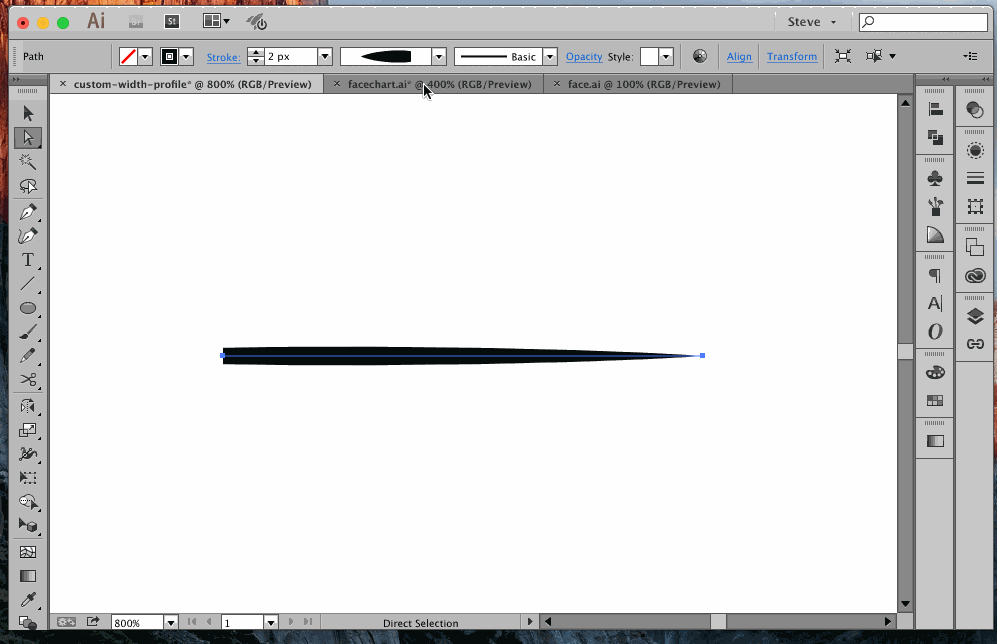Open the OpenType panel icon
The height and width of the screenshot is (644, 997).
pyautogui.click(x=935, y=331)
